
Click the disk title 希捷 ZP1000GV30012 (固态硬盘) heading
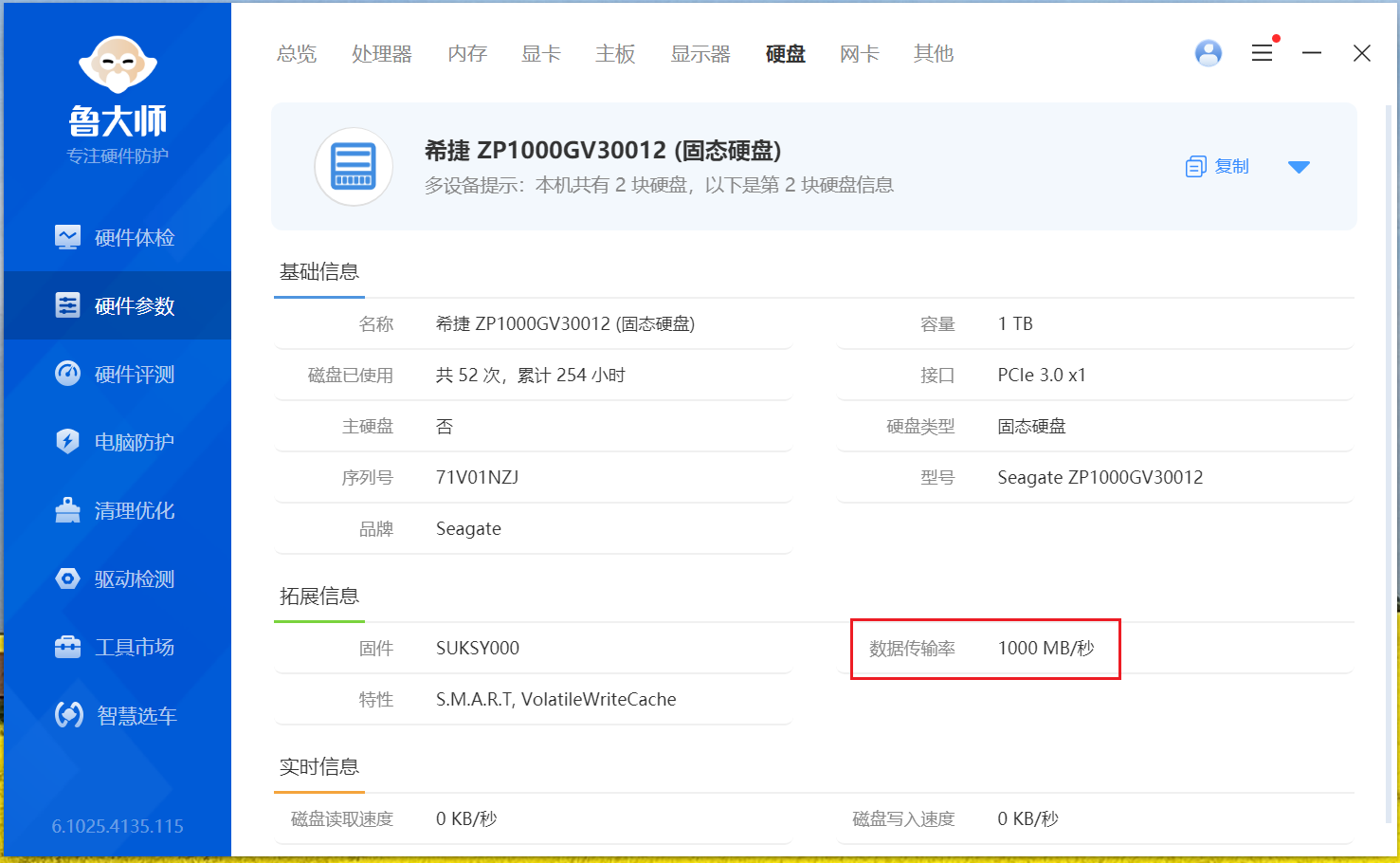tap(603, 151)
